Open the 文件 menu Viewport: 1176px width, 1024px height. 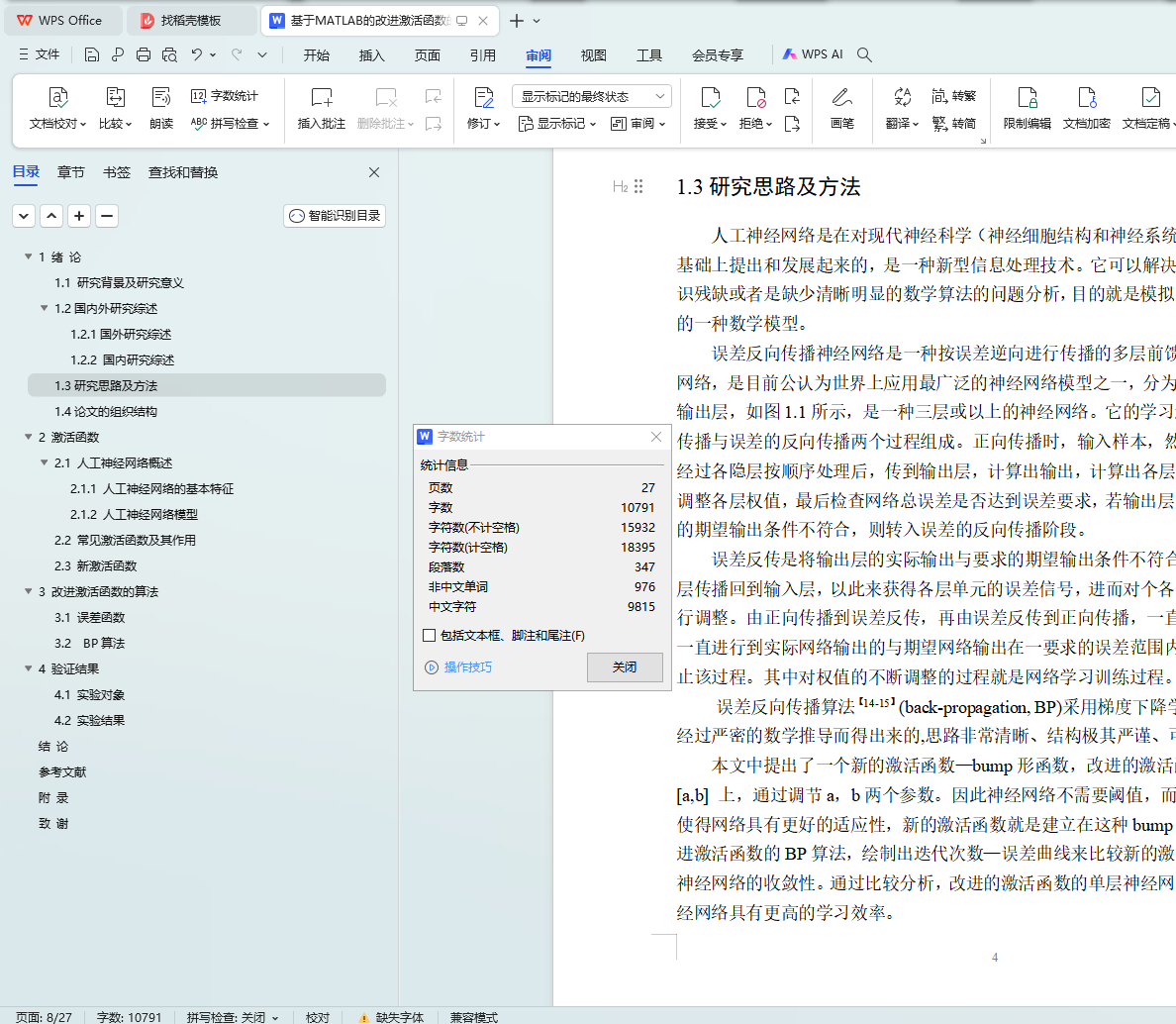39,54
